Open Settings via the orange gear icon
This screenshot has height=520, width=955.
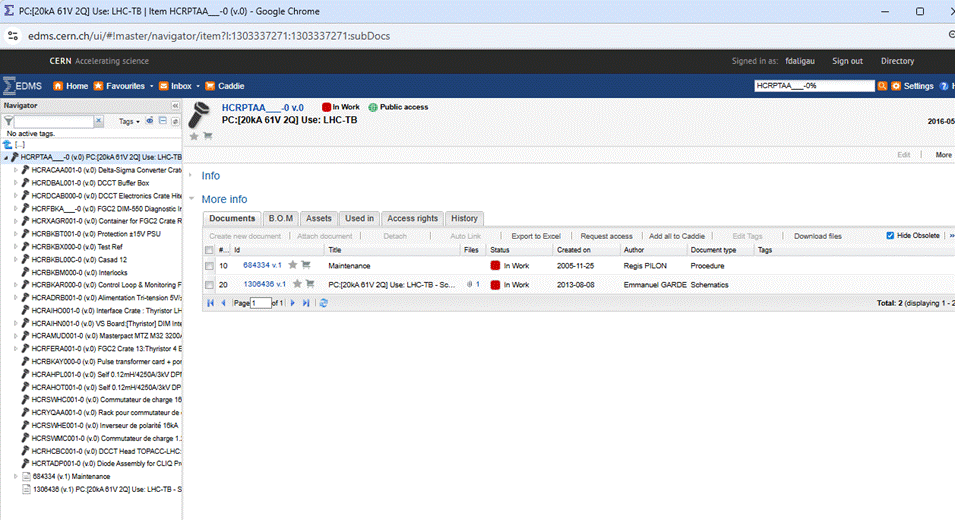tap(896, 86)
